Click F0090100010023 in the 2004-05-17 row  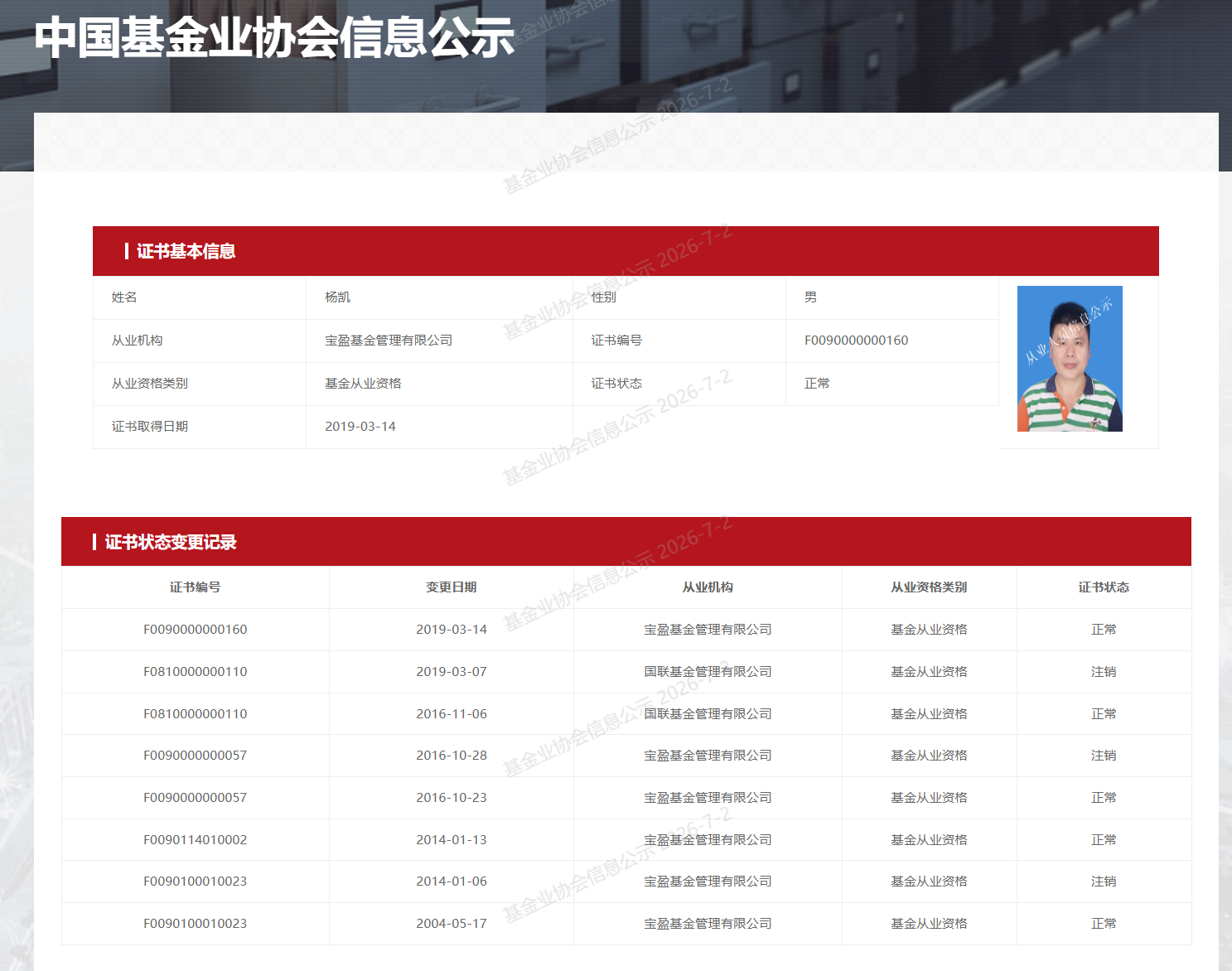[x=196, y=924]
